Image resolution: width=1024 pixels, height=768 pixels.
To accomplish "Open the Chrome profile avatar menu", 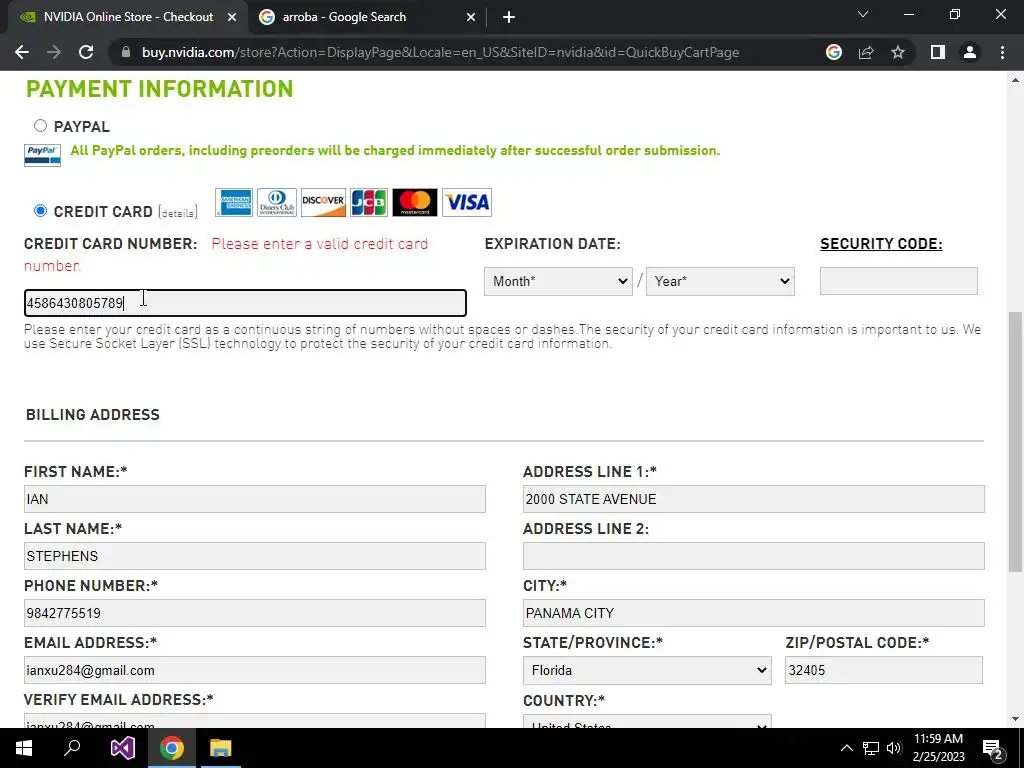I will tap(970, 52).
